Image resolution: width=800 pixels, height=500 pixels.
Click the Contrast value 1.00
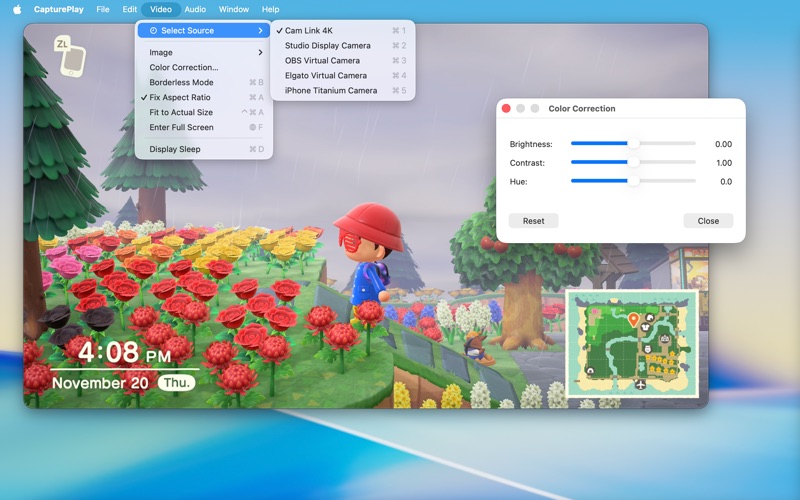[724, 163]
